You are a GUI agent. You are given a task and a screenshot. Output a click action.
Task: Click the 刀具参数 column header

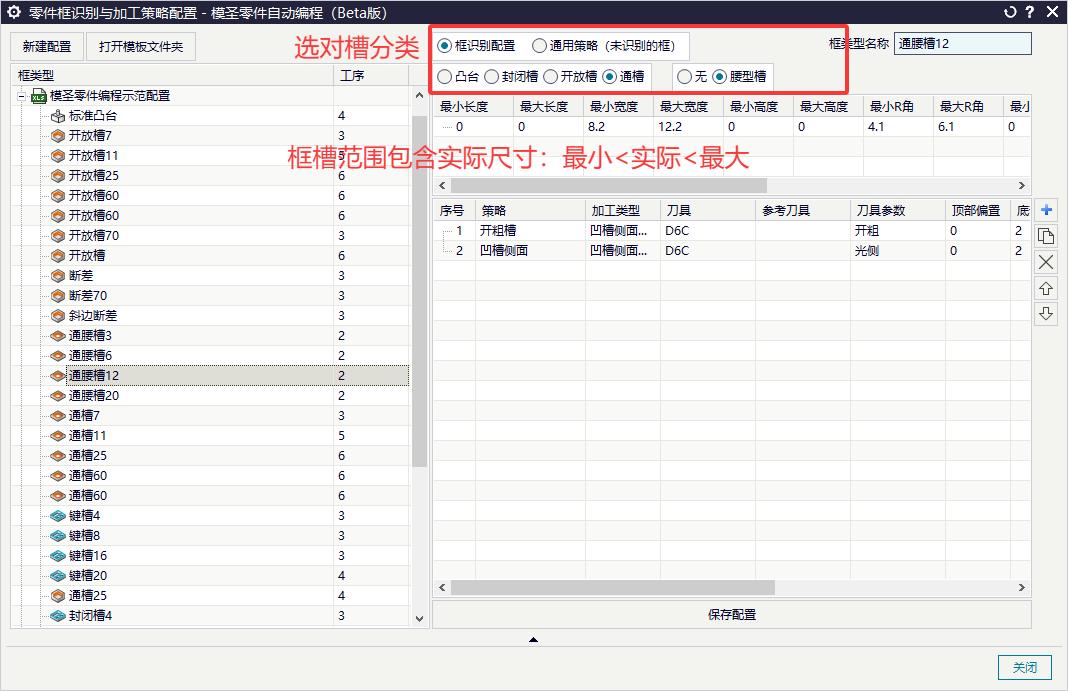coord(898,210)
